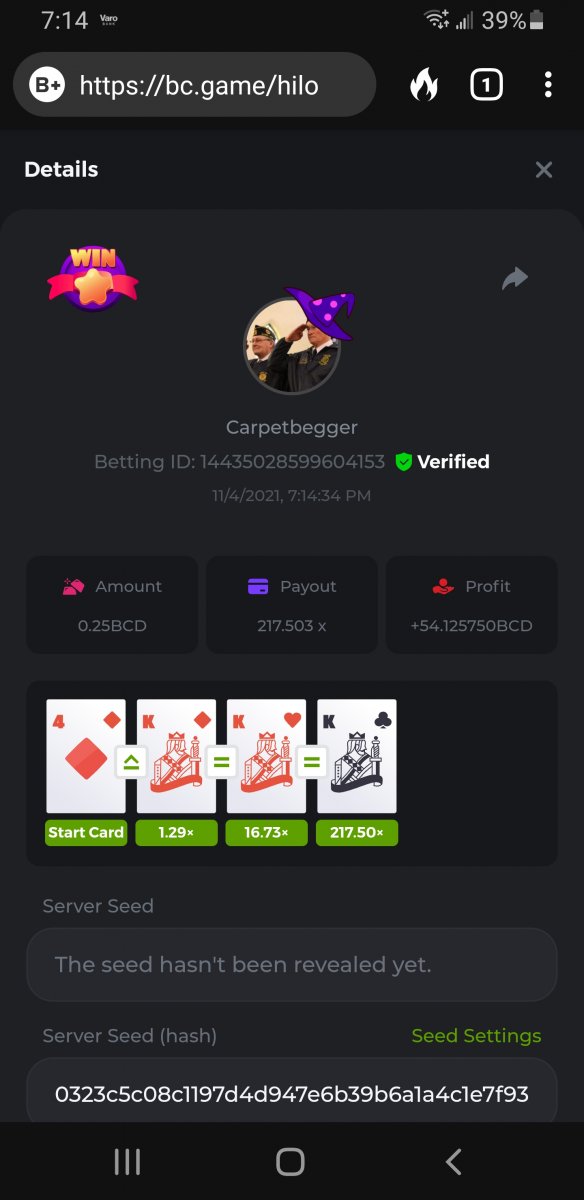Open the browser three-dot menu

tap(548, 86)
